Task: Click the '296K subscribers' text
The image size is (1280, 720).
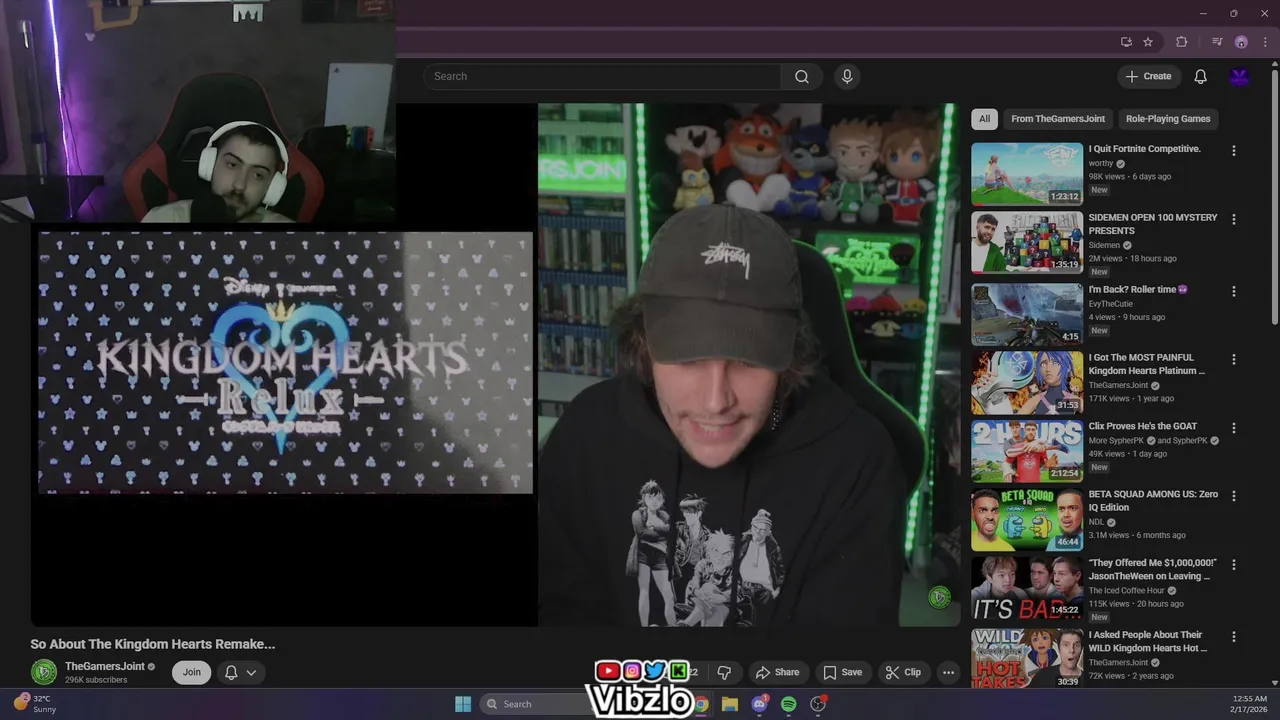Action: pyautogui.click(x=96, y=680)
